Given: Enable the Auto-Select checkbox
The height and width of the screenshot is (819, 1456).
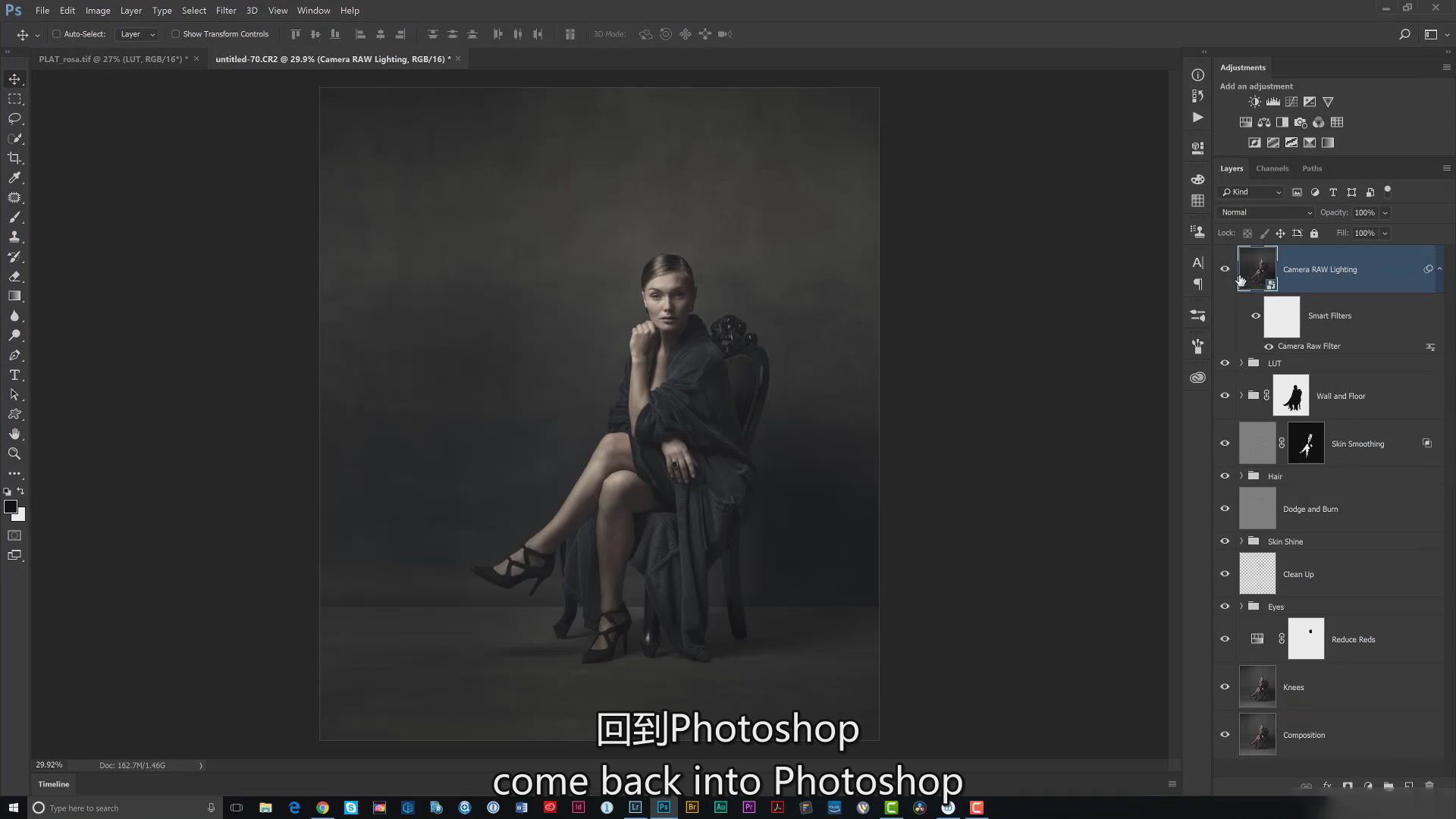Looking at the screenshot, I should pos(56,34).
